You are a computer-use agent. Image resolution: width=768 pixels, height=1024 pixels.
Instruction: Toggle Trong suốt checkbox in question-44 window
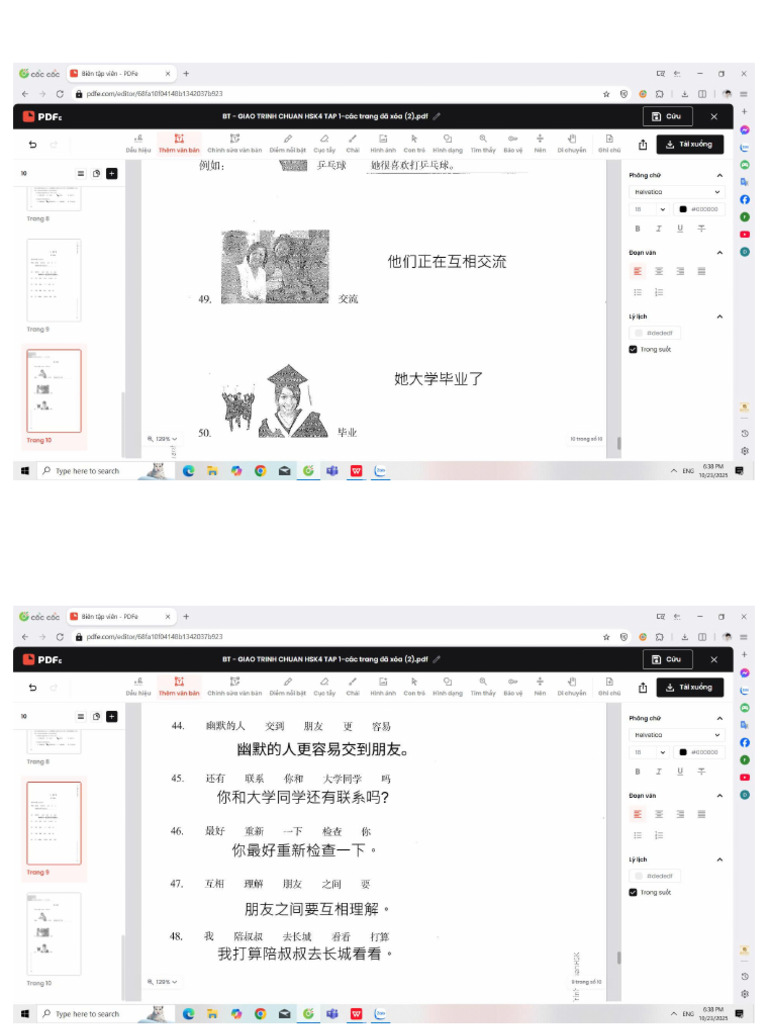[633, 892]
